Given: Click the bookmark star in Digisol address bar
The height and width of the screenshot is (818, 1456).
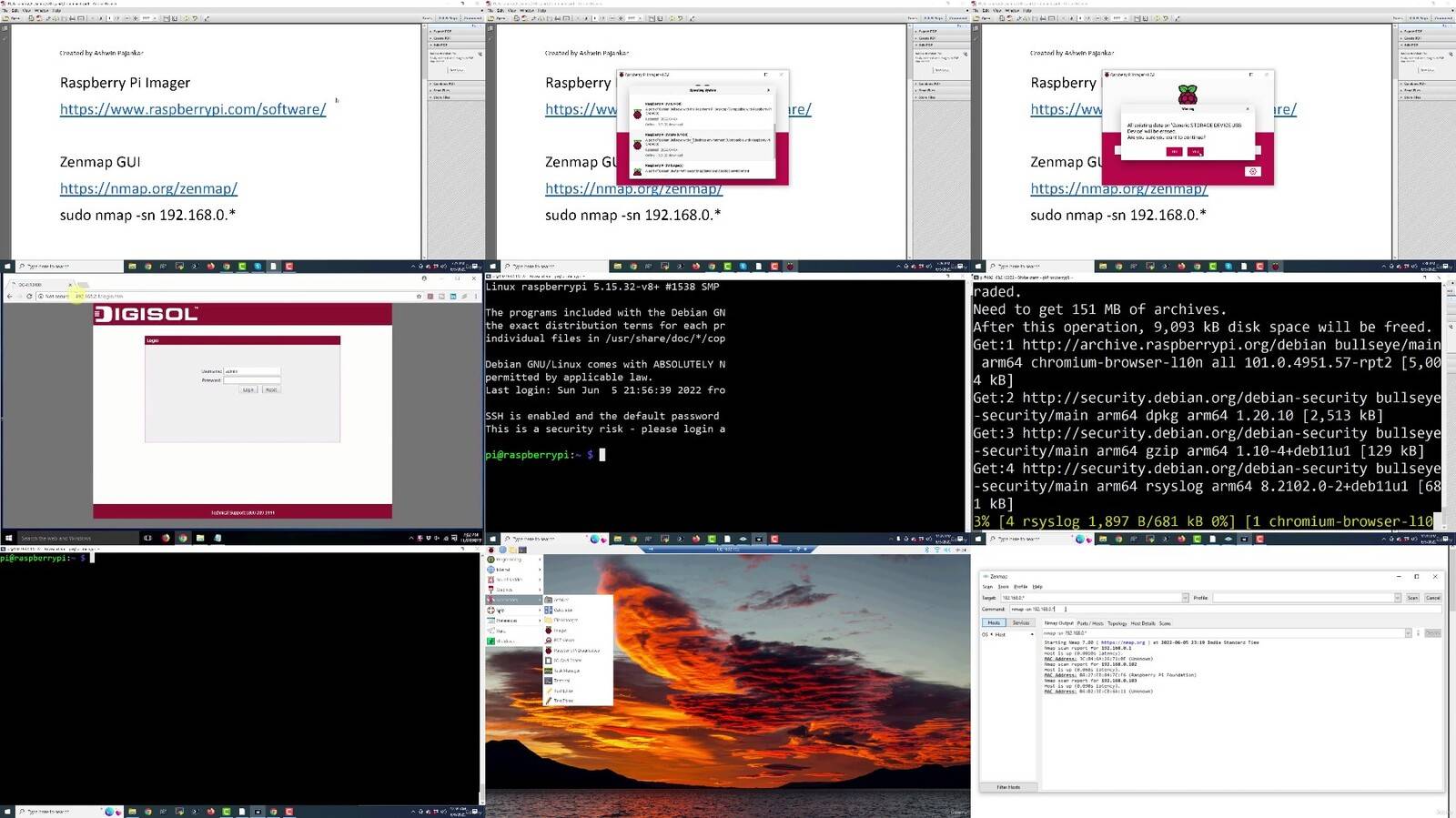Looking at the screenshot, I should pyautogui.click(x=418, y=297).
